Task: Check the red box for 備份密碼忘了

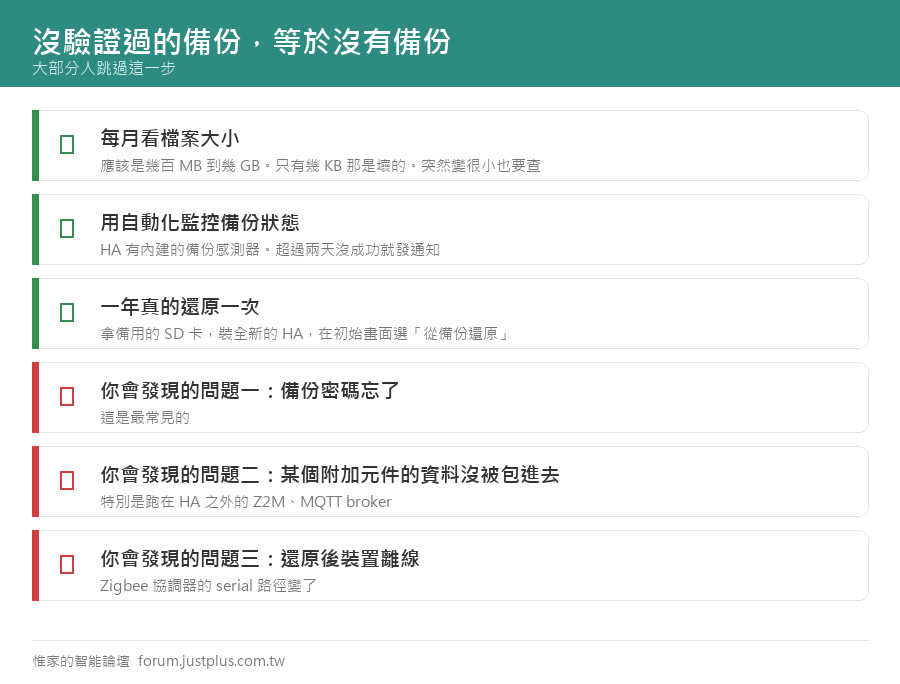Action: [x=67, y=397]
